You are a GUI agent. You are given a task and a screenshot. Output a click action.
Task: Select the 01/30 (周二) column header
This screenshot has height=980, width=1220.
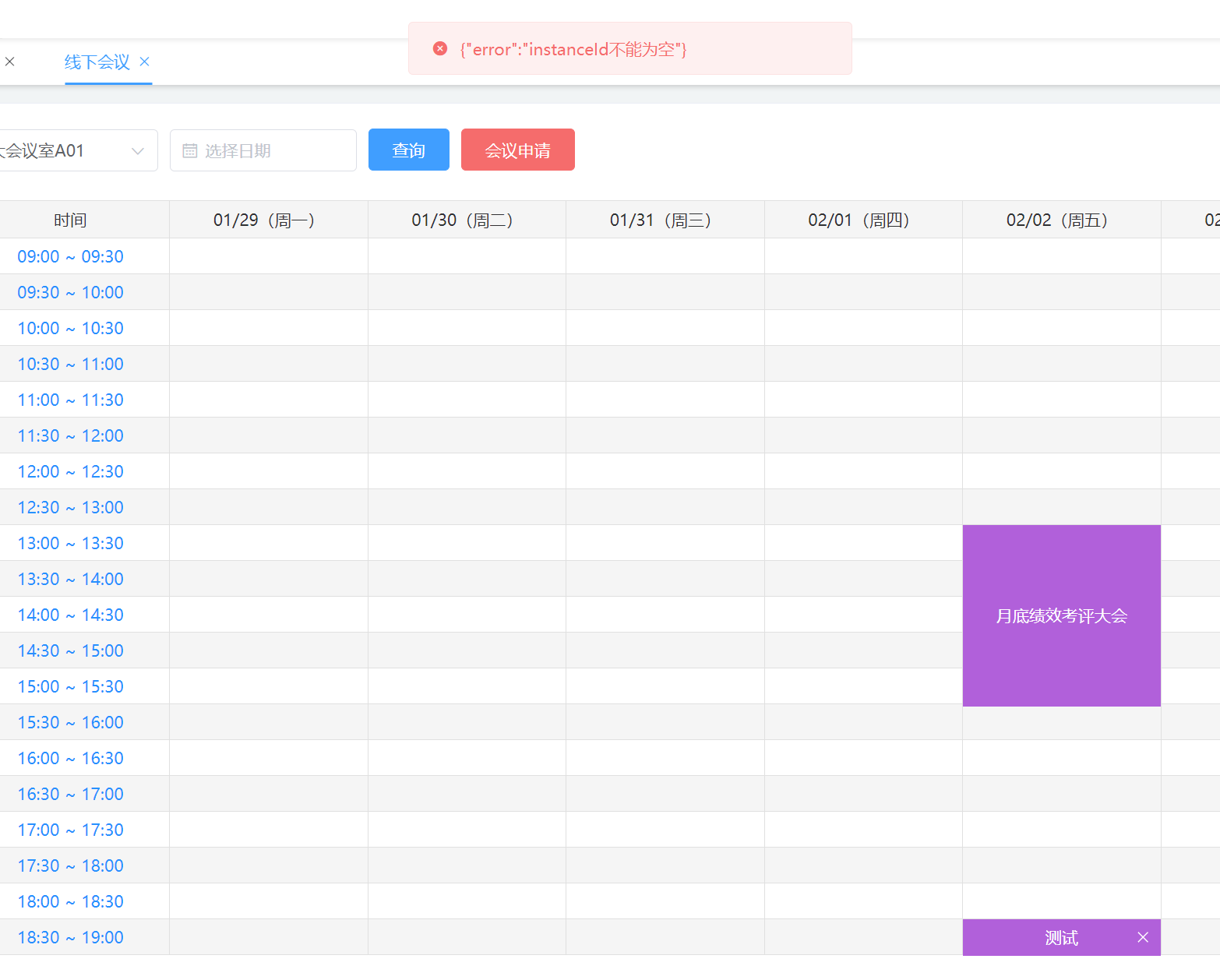click(467, 220)
